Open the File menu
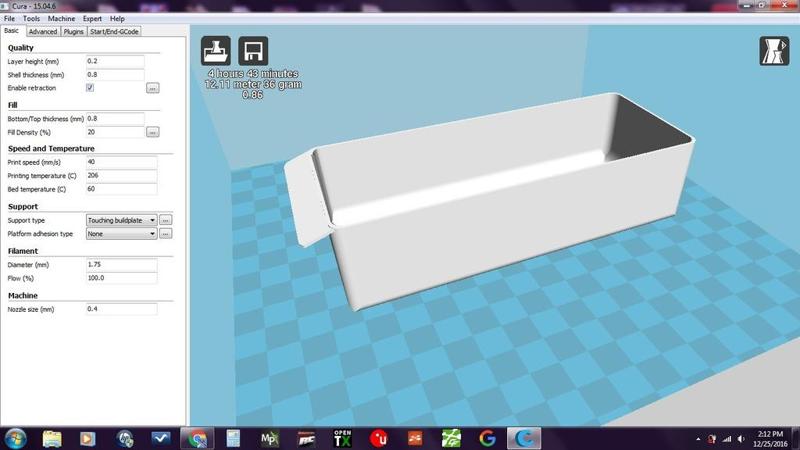800x450 pixels. [x=9, y=18]
